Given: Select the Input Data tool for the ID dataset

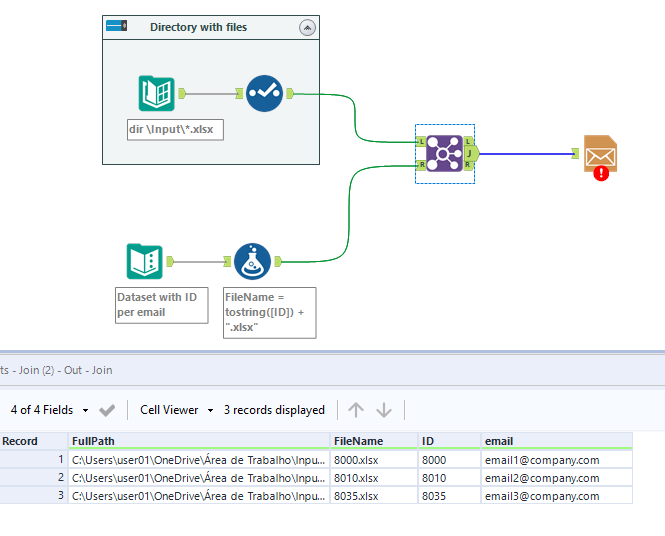Looking at the screenshot, I should [x=145, y=262].
